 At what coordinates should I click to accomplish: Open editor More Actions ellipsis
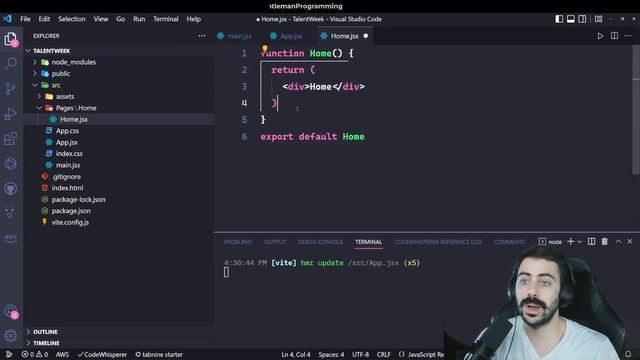pos(628,36)
